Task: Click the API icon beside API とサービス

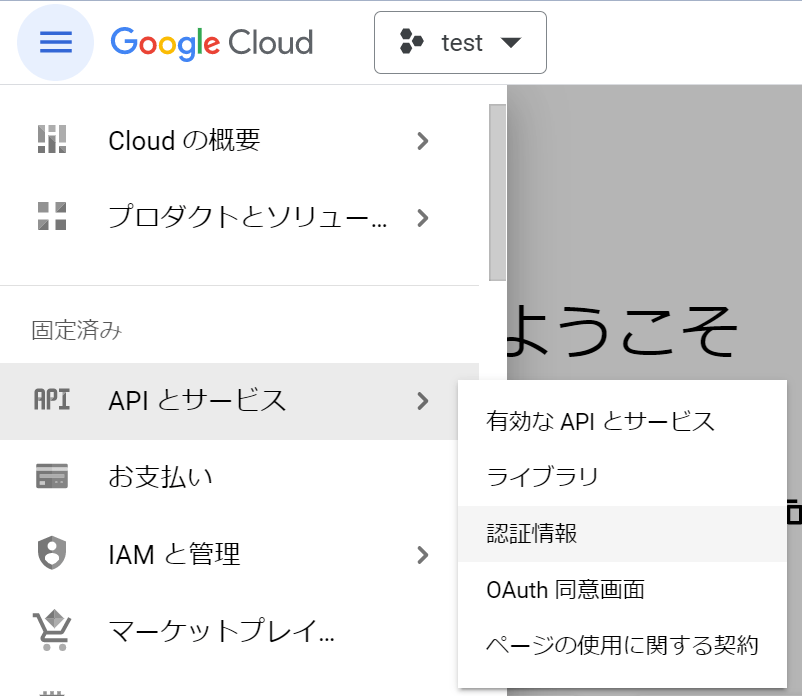Action: (x=52, y=399)
